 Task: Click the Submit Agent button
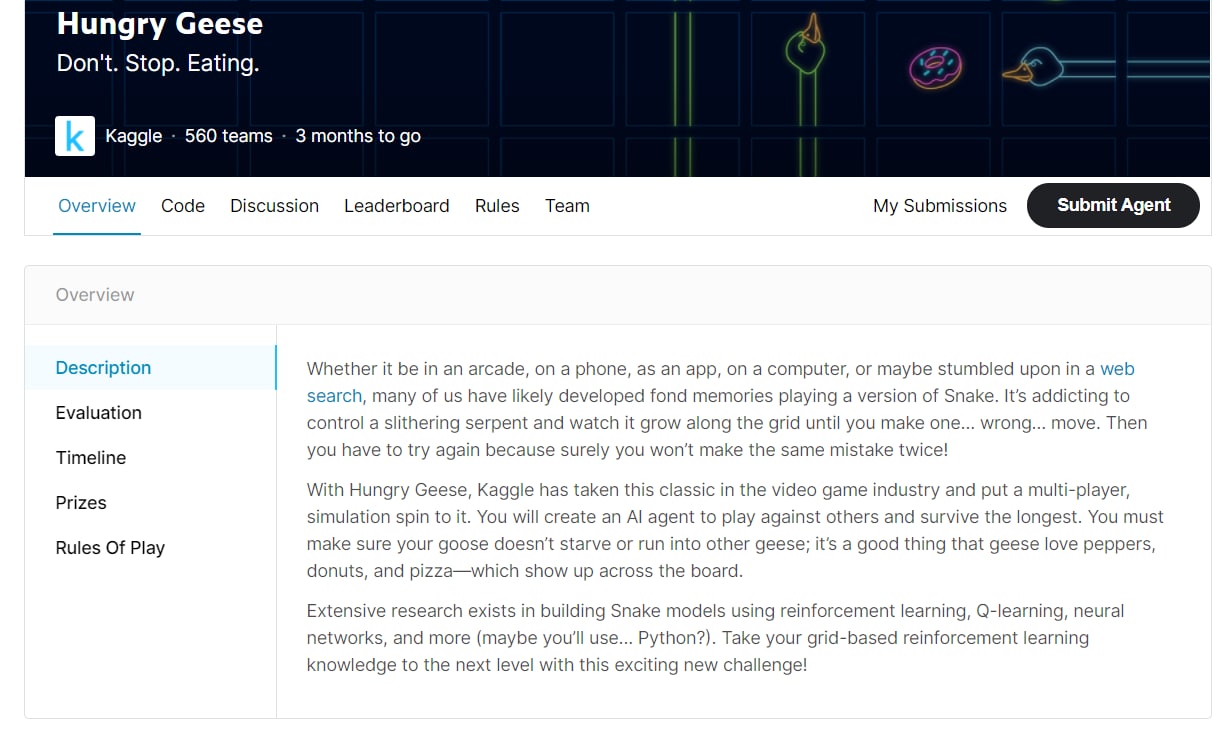(1113, 205)
